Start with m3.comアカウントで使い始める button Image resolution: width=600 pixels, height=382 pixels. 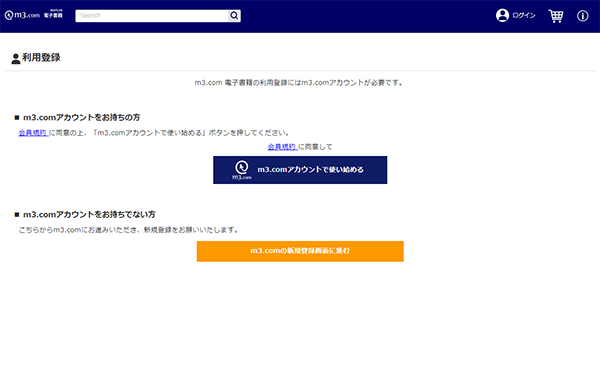pos(300,170)
